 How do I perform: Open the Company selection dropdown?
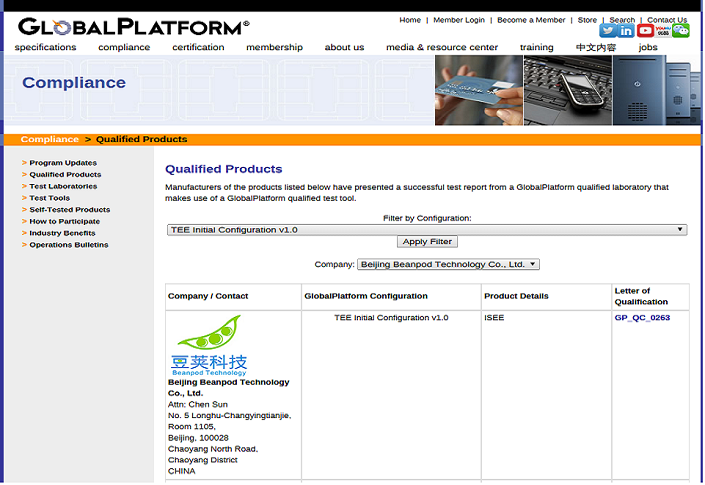(x=448, y=264)
